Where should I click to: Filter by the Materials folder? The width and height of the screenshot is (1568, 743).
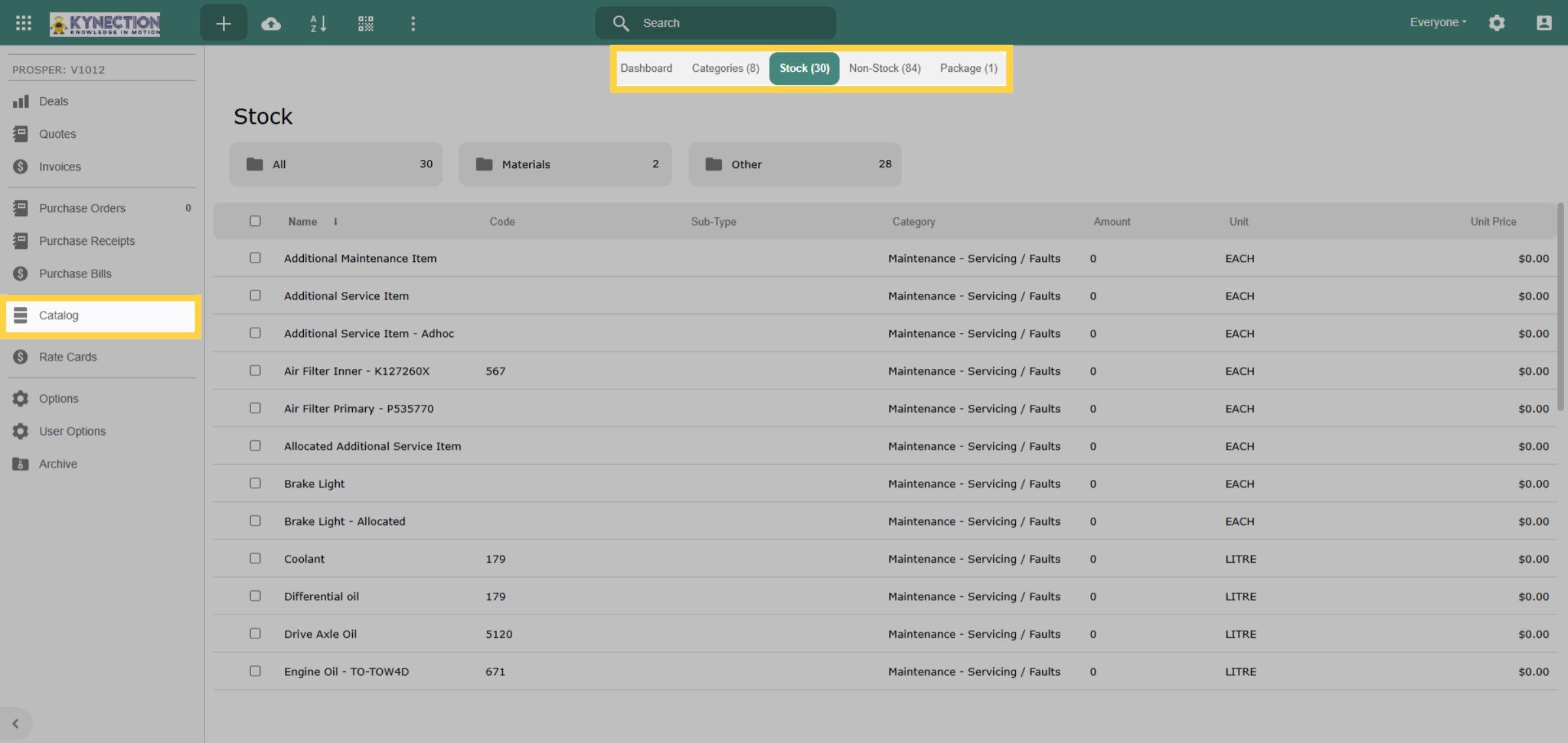pos(565,164)
